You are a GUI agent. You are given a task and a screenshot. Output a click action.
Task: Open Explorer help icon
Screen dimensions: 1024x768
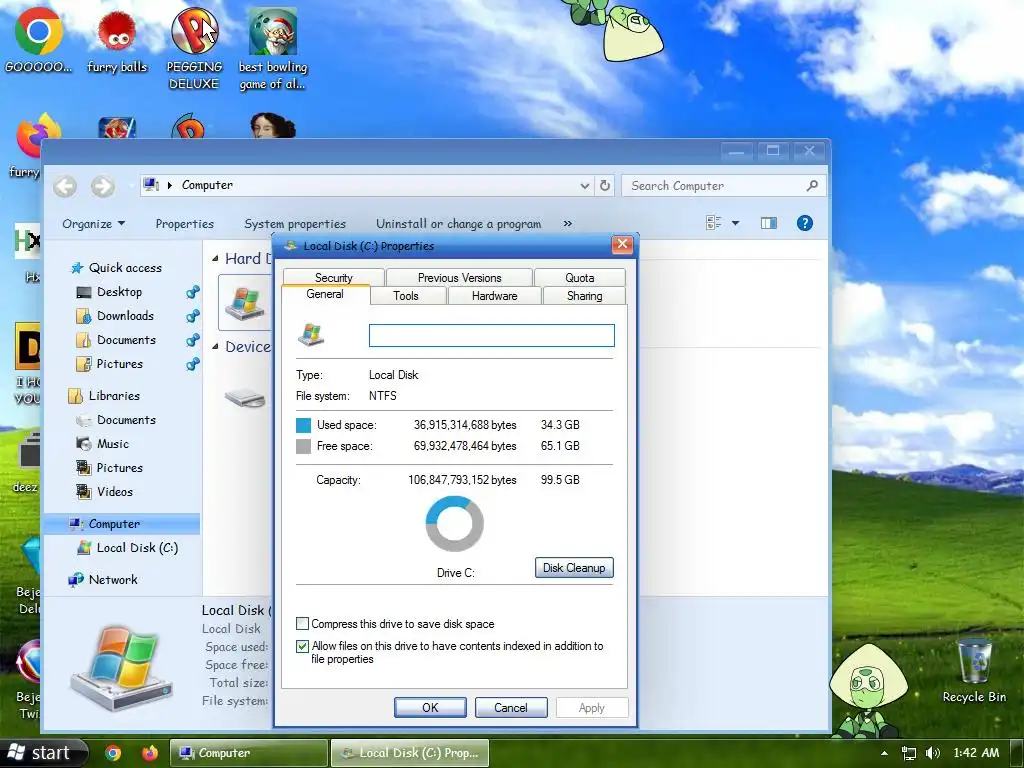(805, 223)
